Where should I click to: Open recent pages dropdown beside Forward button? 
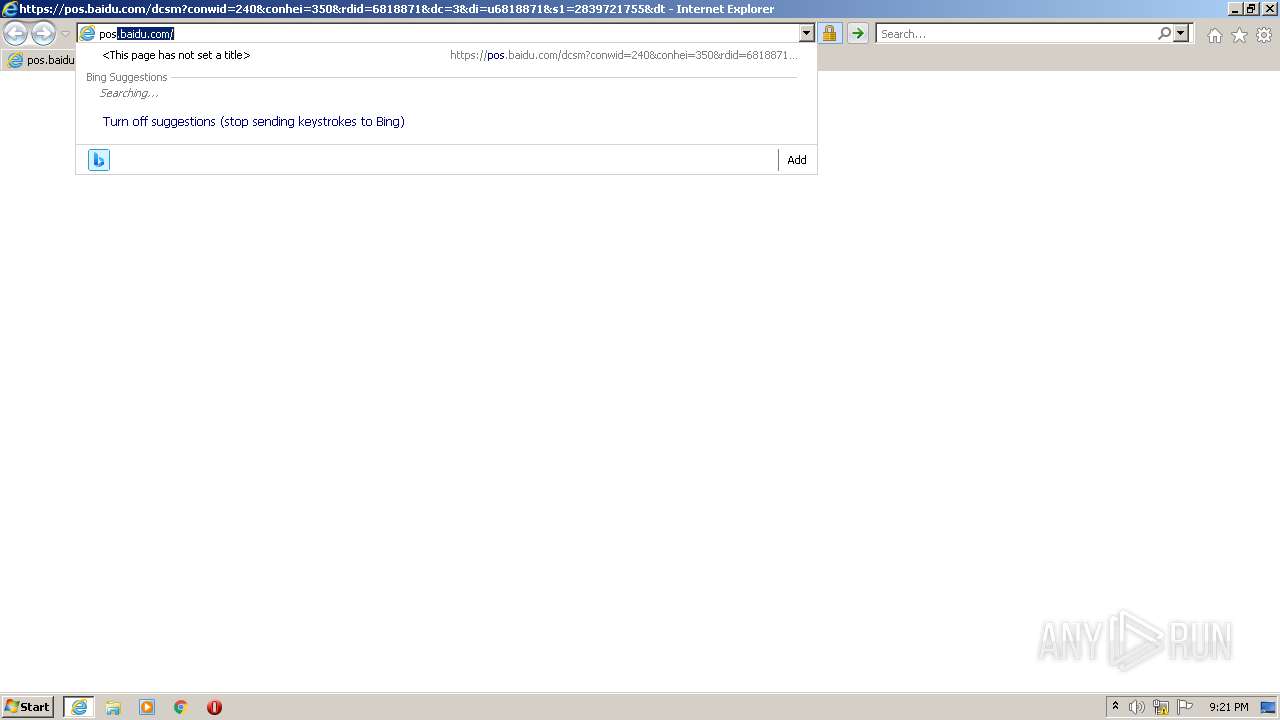click(x=65, y=34)
